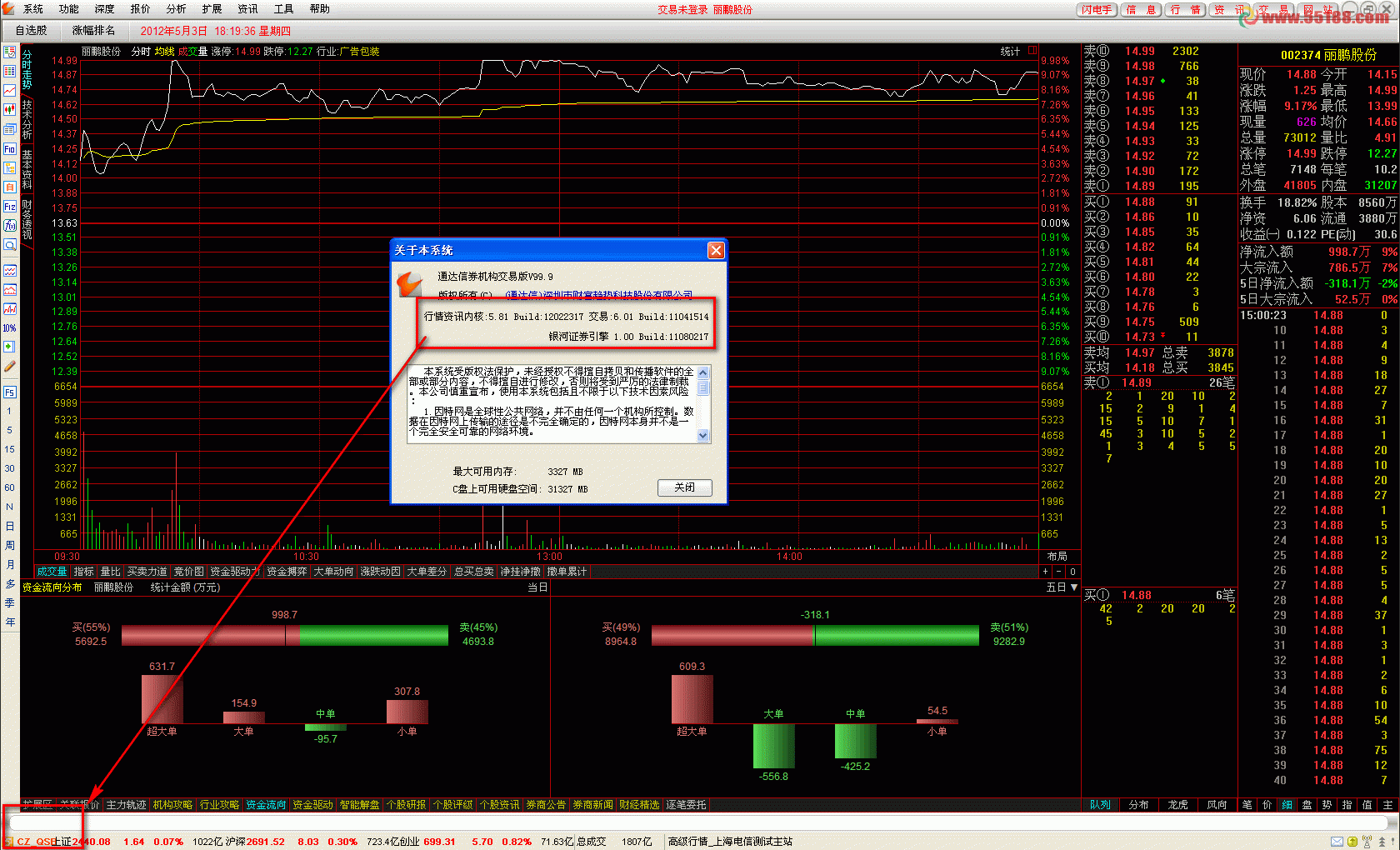Open the mail envelope icon in status bar

pos(1337,842)
